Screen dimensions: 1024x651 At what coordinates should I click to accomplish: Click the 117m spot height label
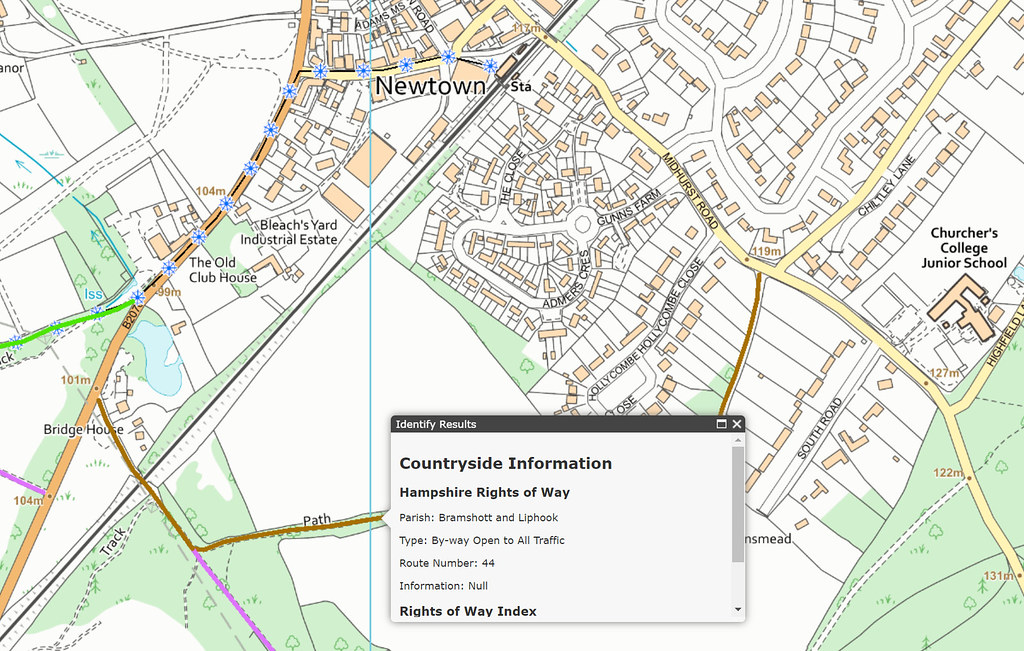(x=527, y=28)
